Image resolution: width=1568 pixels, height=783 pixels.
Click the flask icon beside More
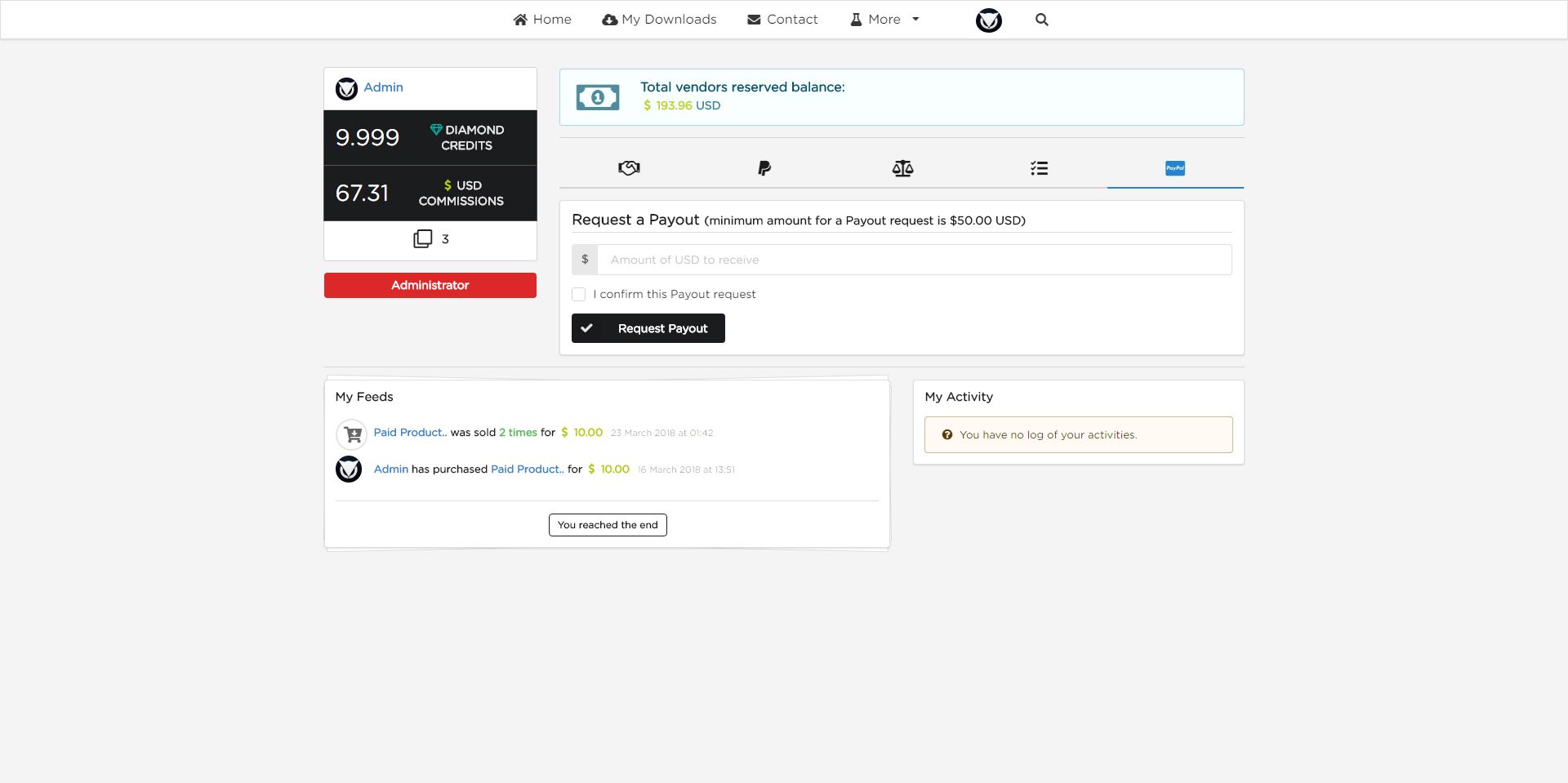[x=856, y=20]
